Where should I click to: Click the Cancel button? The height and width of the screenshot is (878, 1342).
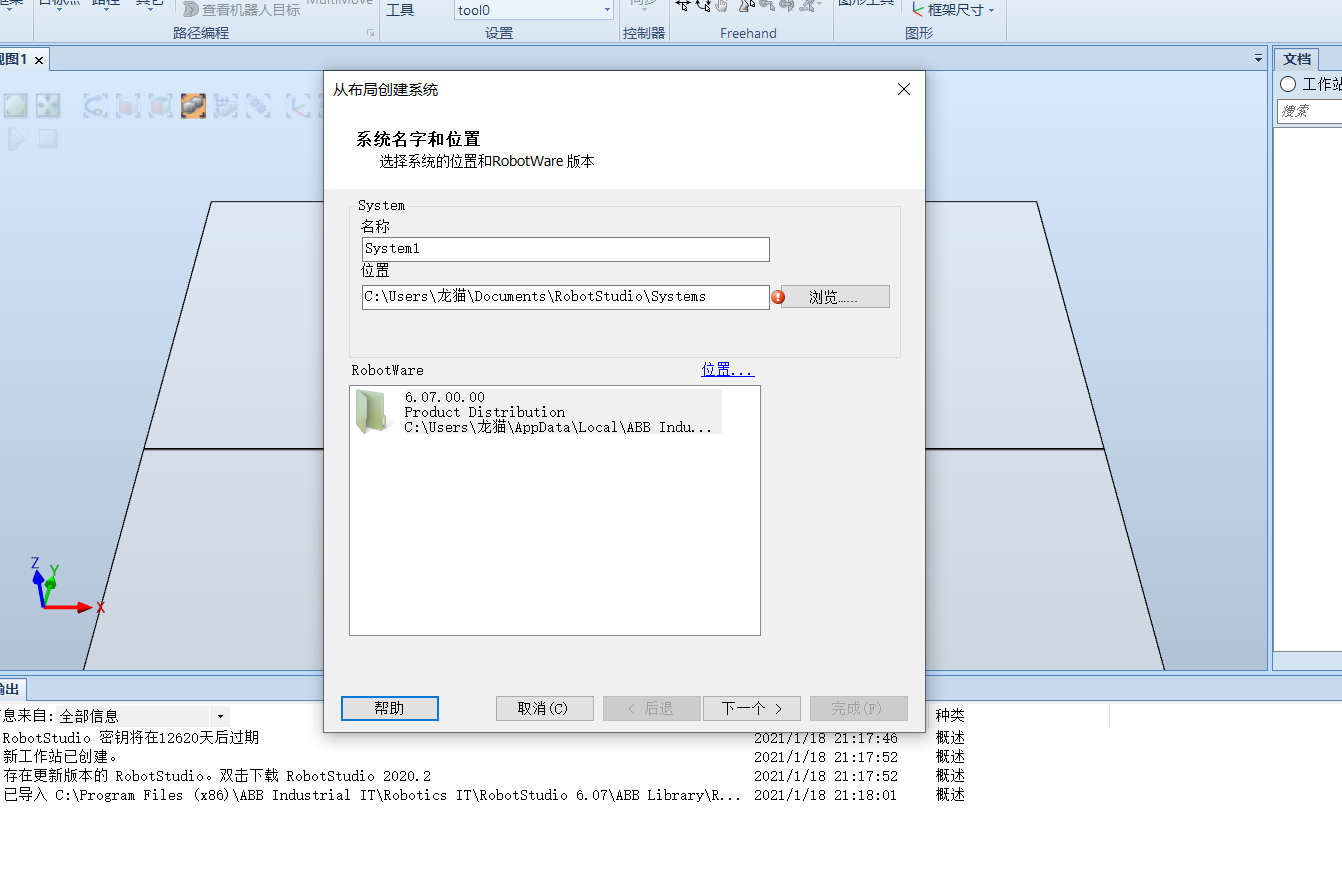pyautogui.click(x=545, y=708)
